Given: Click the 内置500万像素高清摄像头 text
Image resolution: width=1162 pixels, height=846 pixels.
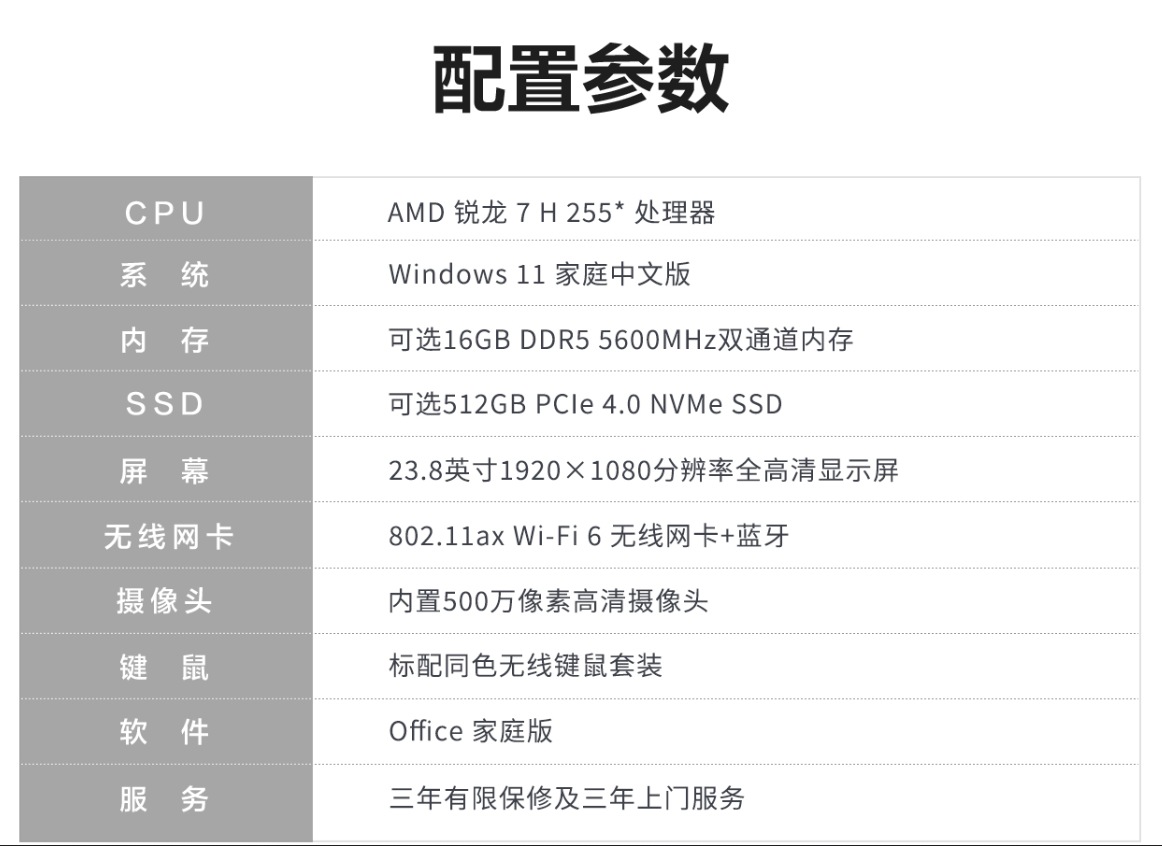Looking at the screenshot, I should pos(547,601).
